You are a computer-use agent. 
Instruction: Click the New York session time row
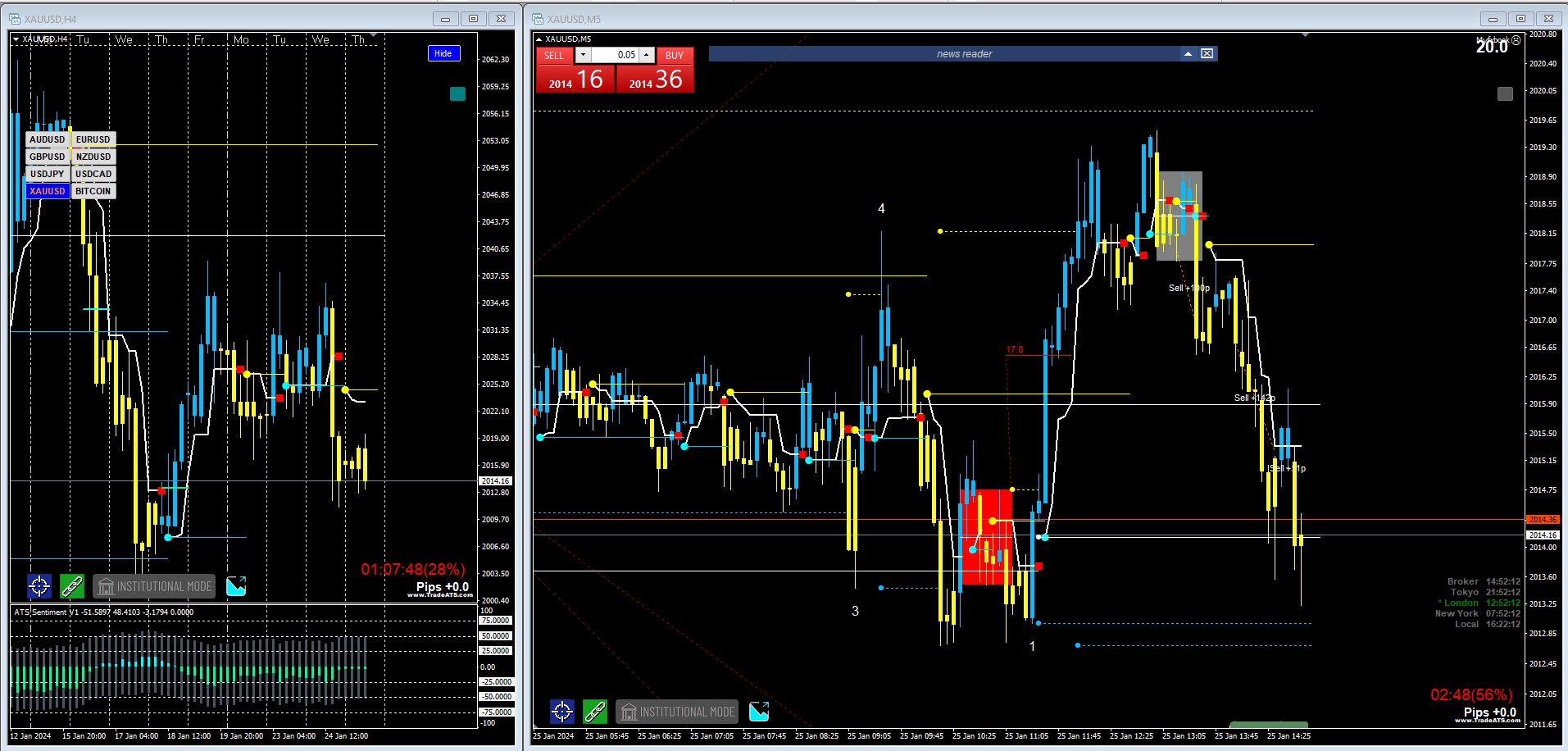(x=1478, y=613)
